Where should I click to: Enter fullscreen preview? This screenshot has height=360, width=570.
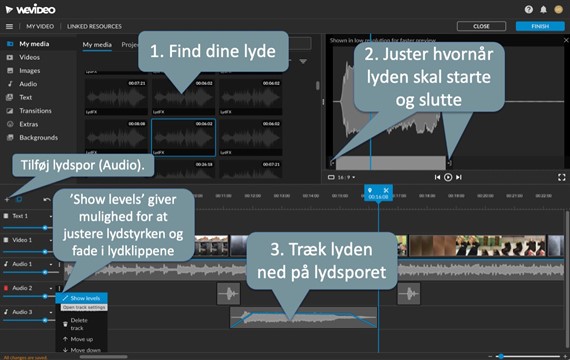point(562,177)
